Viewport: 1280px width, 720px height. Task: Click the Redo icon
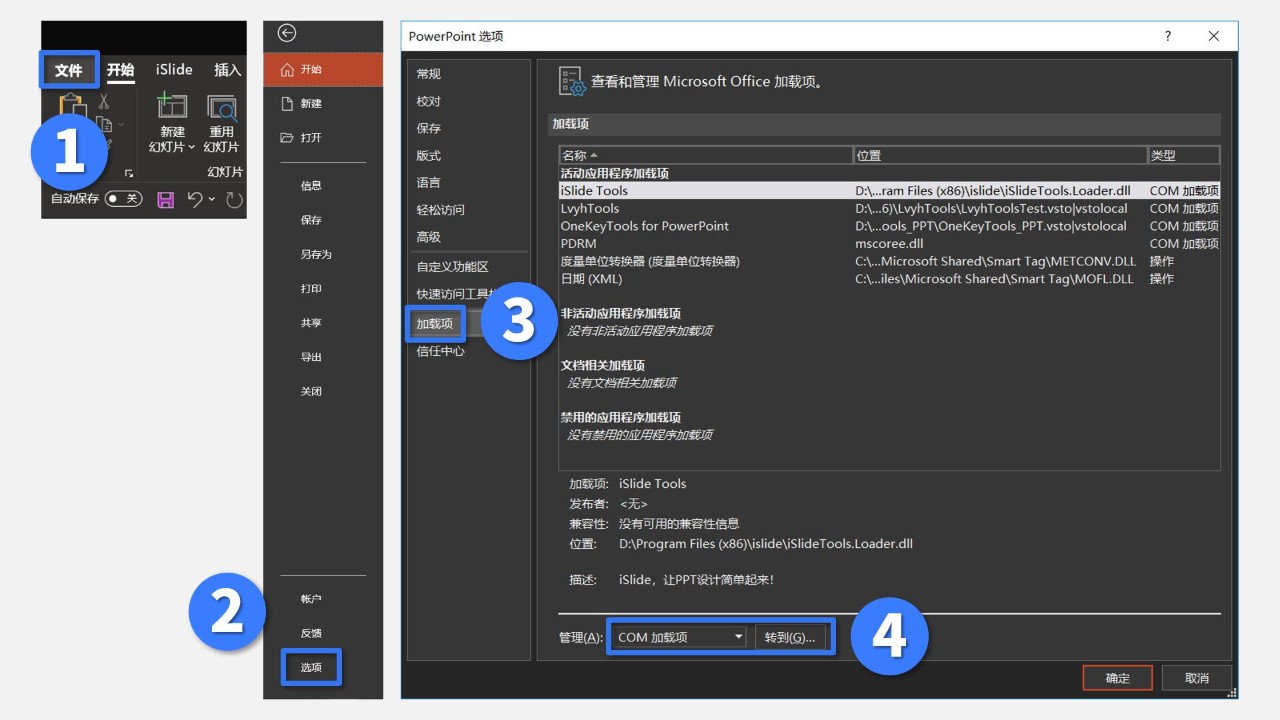(x=232, y=200)
